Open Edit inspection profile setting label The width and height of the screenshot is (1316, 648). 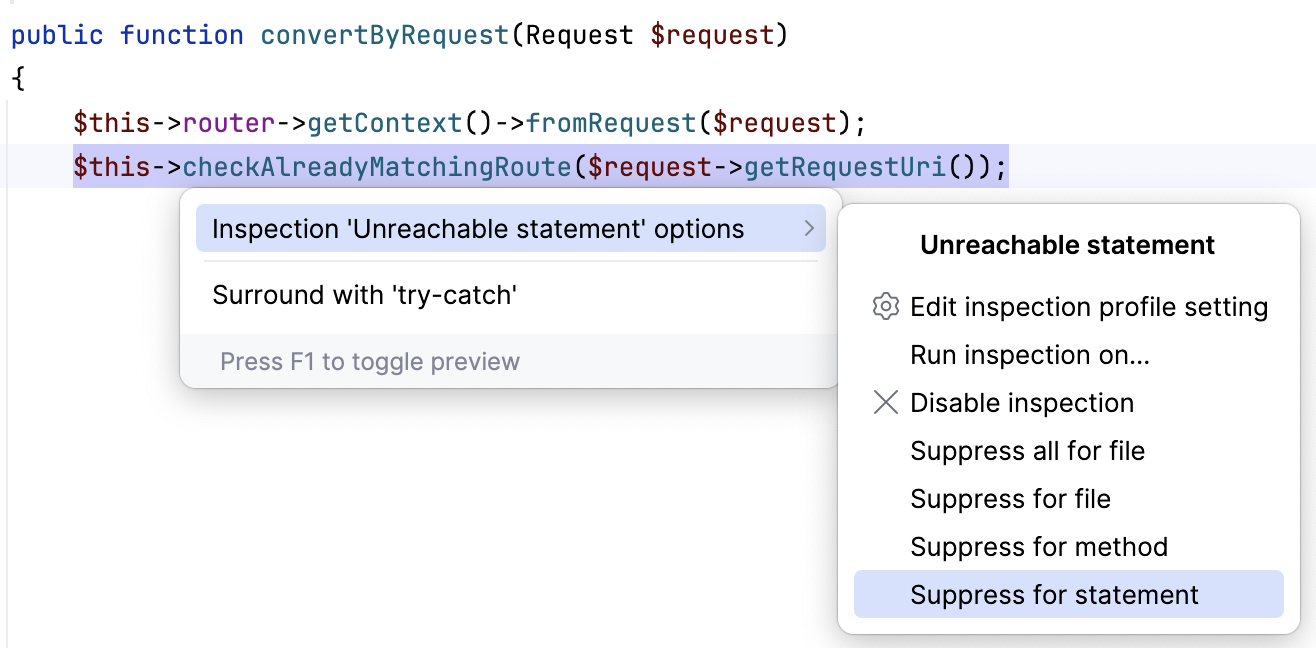point(1089,307)
